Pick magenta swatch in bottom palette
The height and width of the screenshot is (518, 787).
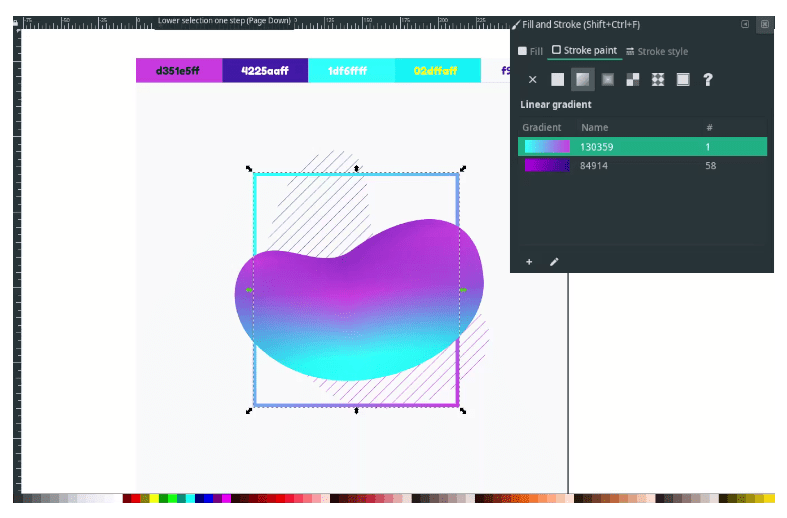pos(226,498)
